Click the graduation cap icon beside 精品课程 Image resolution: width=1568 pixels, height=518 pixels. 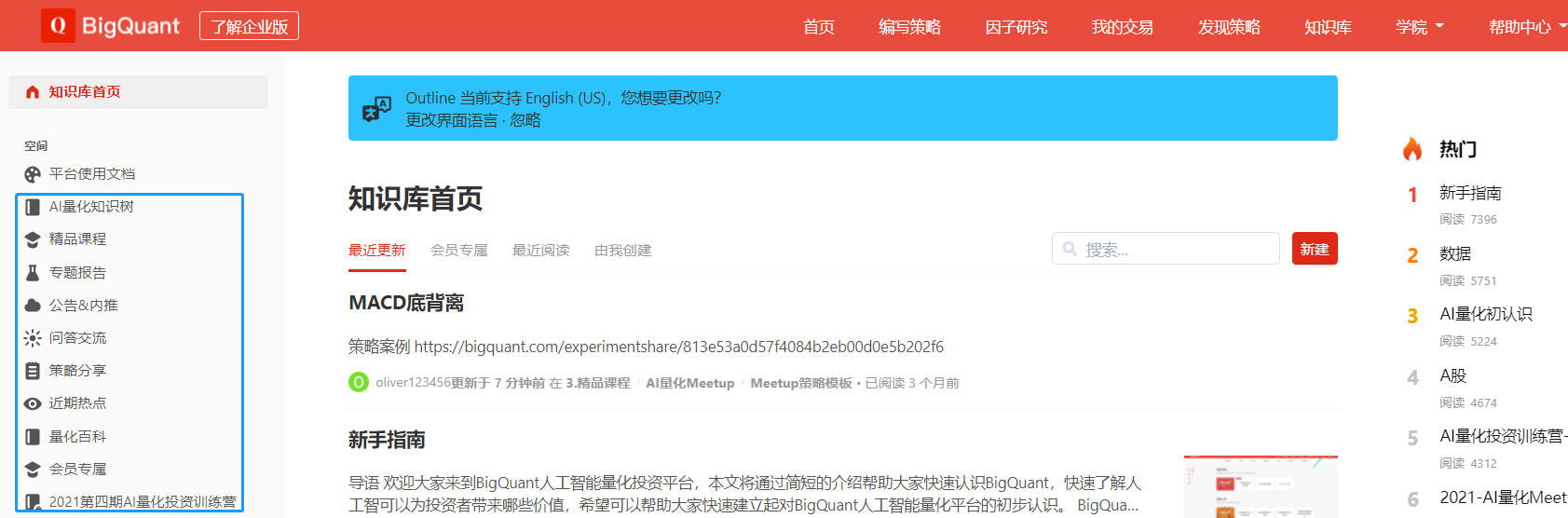point(33,239)
